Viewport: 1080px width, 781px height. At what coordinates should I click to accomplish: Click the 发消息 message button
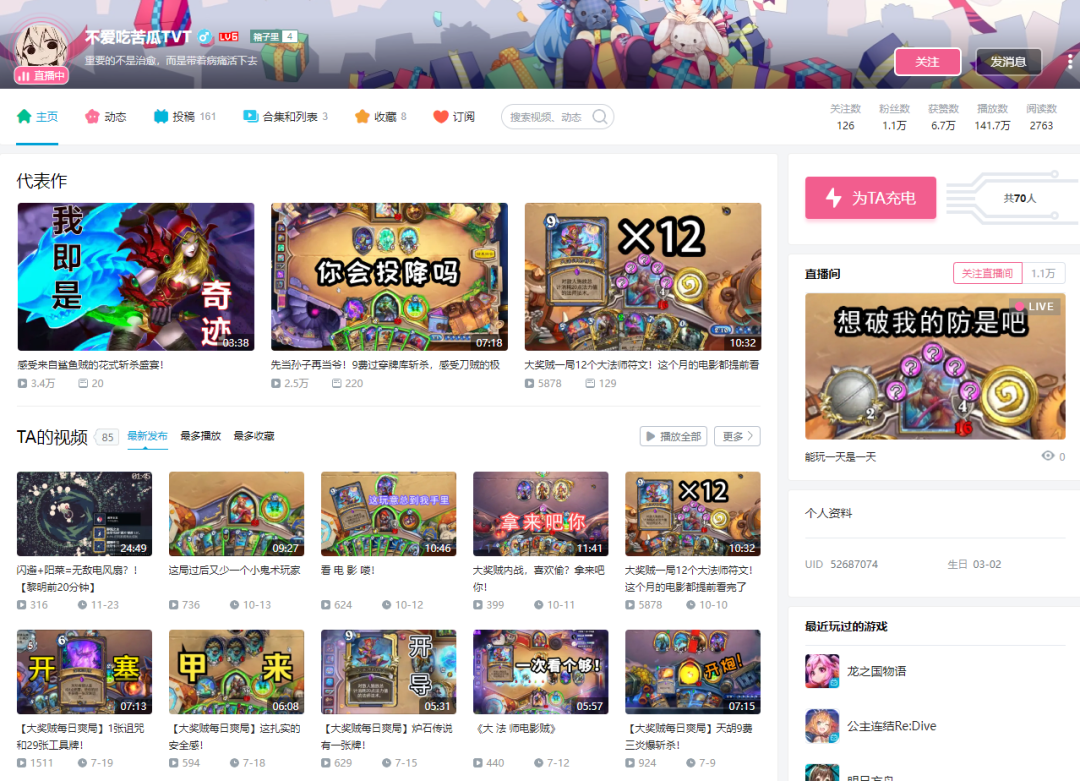[1008, 61]
